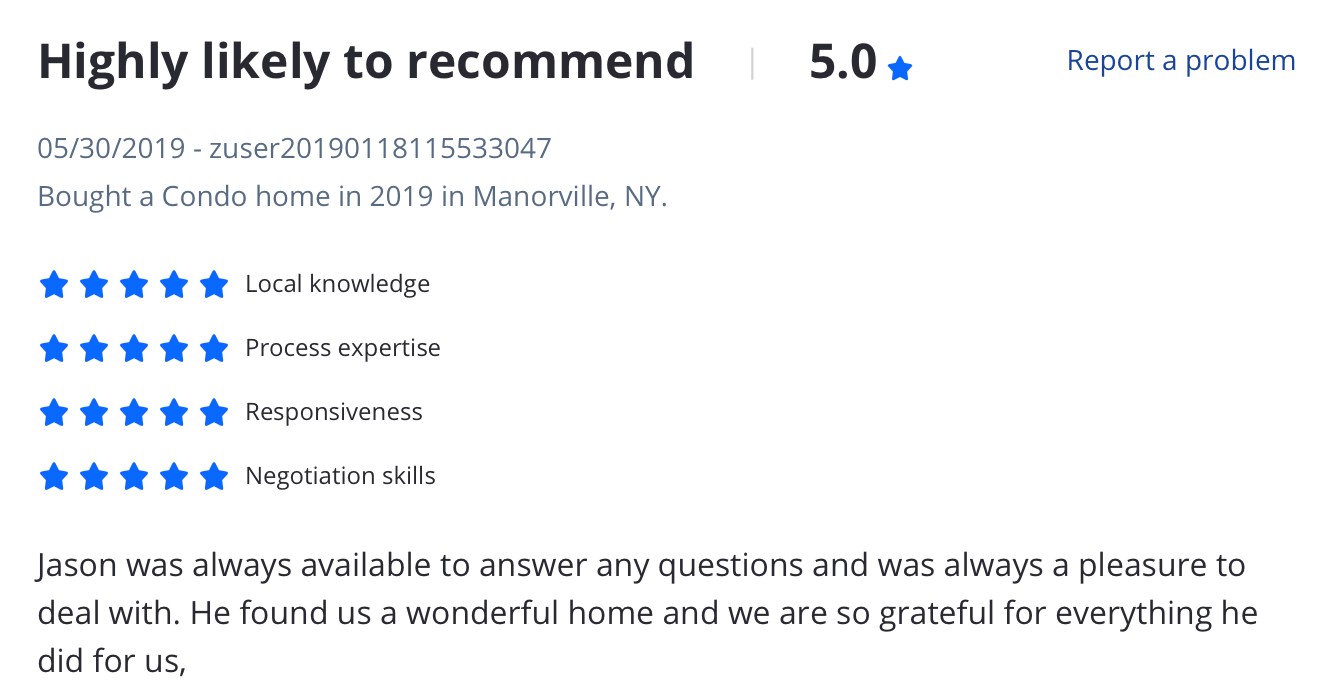Viewport: 1324px width, 688px height.
Task: Click the fourth star of Negotiation skills
Action: coord(174,476)
